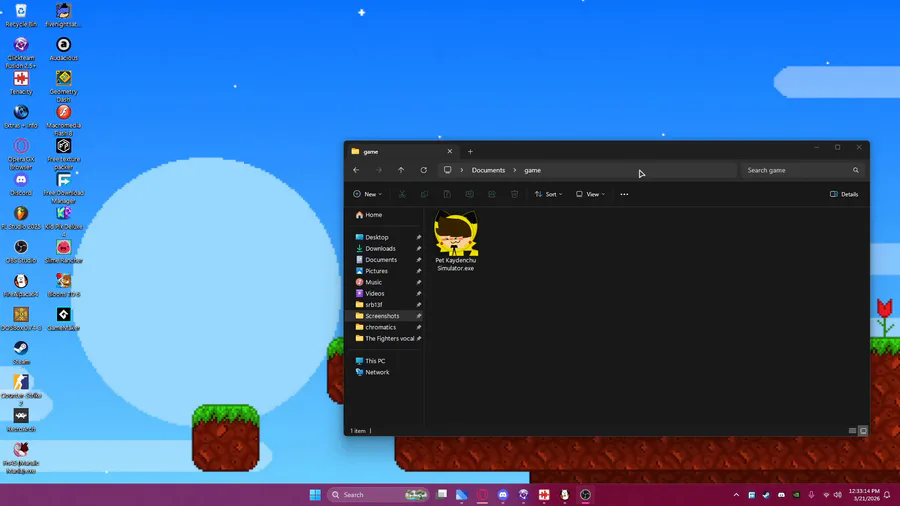Open the notifications bell
Viewport: 900px width, 506px height.
click(x=887, y=495)
